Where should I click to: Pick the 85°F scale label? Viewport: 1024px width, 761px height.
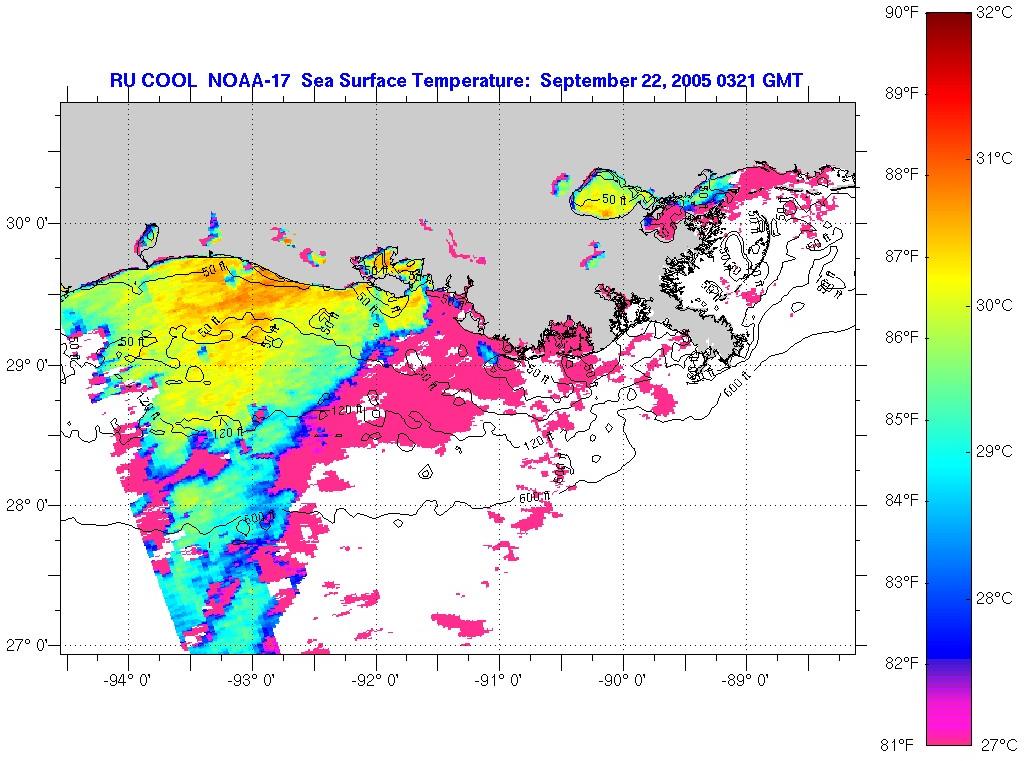902,419
